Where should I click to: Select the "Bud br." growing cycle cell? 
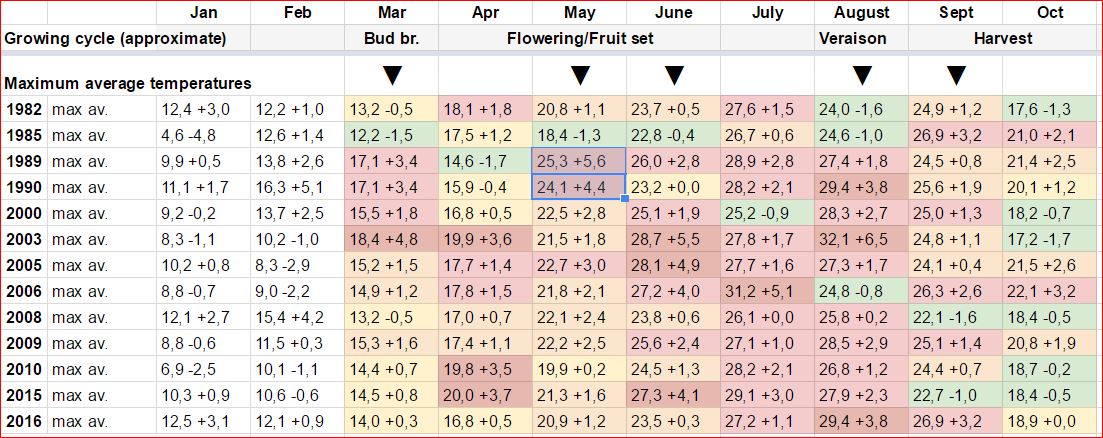click(391, 38)
